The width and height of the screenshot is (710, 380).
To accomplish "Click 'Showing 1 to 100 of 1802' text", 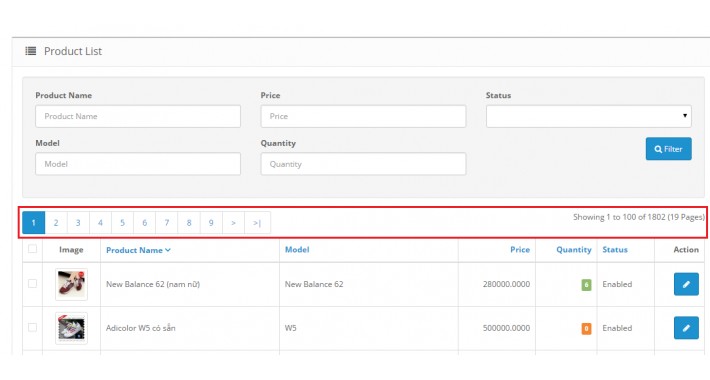I will (x=619, y=217).
